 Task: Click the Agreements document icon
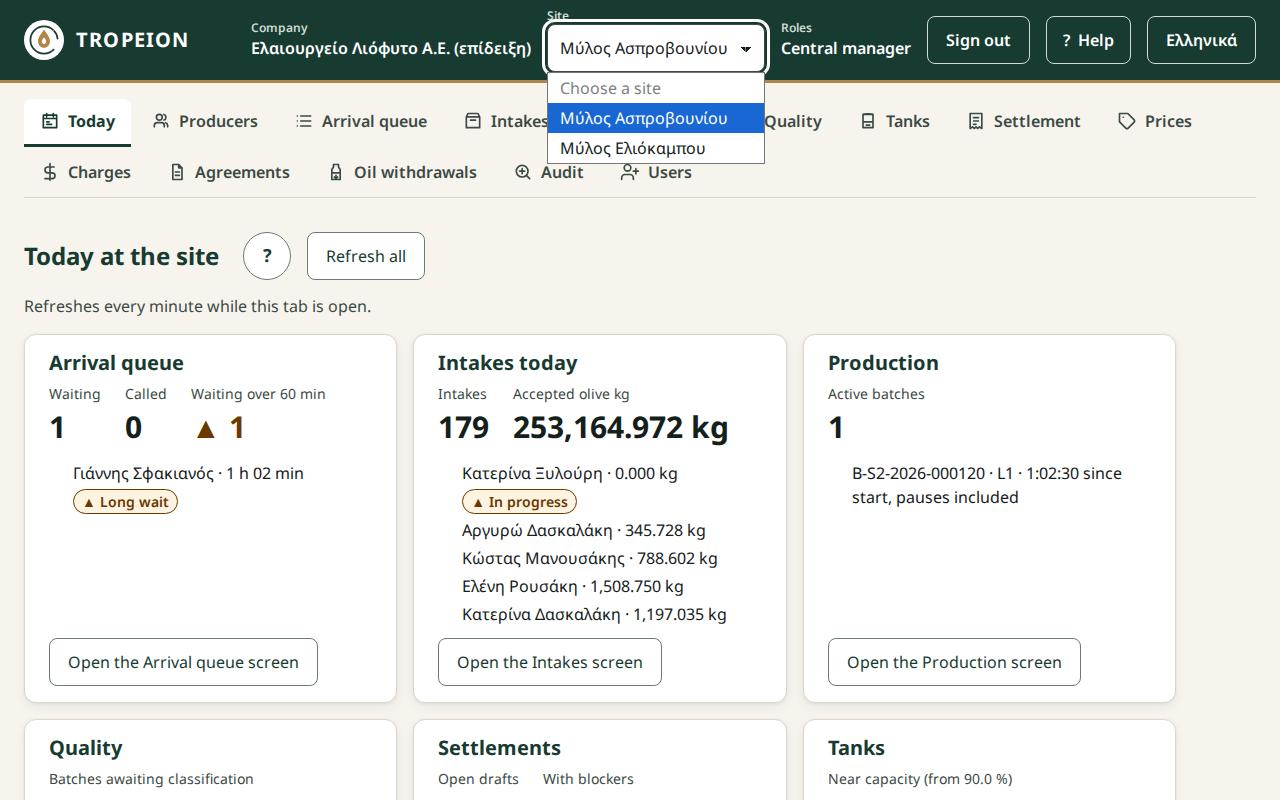tap(177, 172)
